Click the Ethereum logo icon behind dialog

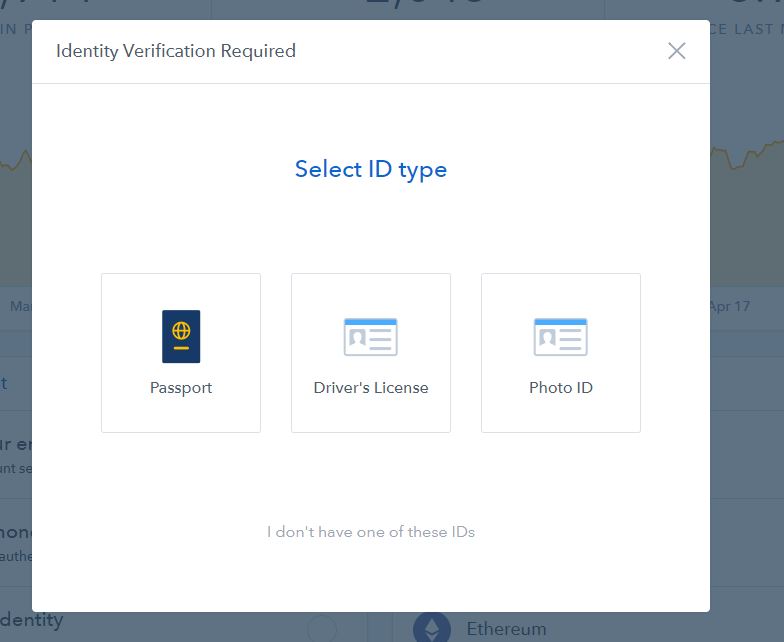point(432,628)
